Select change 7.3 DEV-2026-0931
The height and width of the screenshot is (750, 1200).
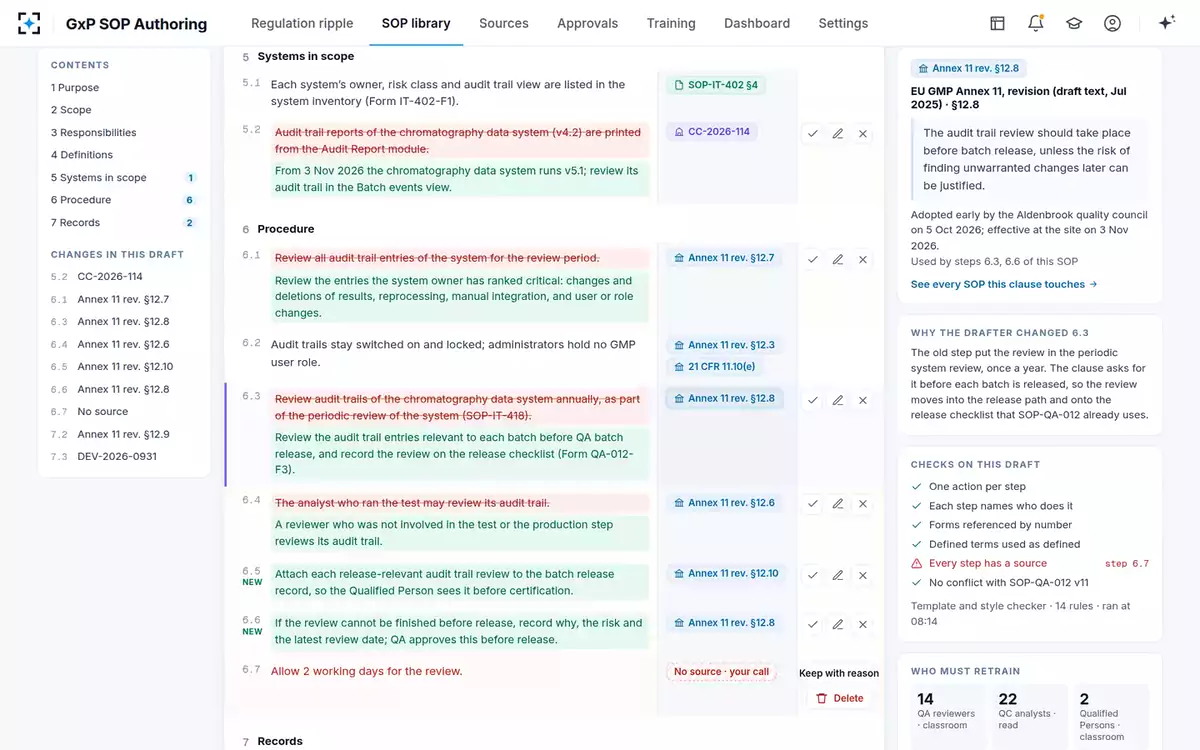[124, 457]
